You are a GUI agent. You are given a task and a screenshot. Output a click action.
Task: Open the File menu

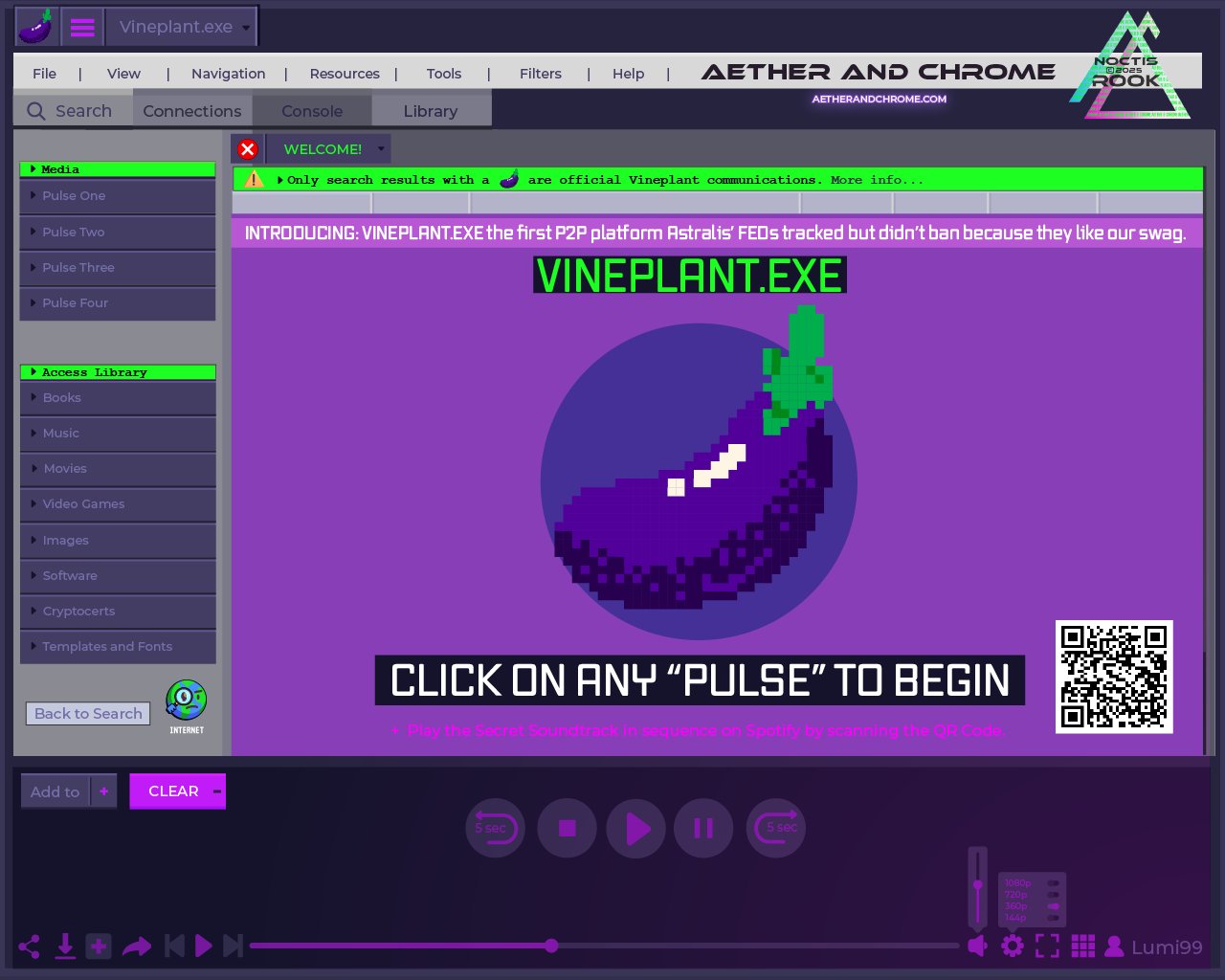[x=44, y=74]
